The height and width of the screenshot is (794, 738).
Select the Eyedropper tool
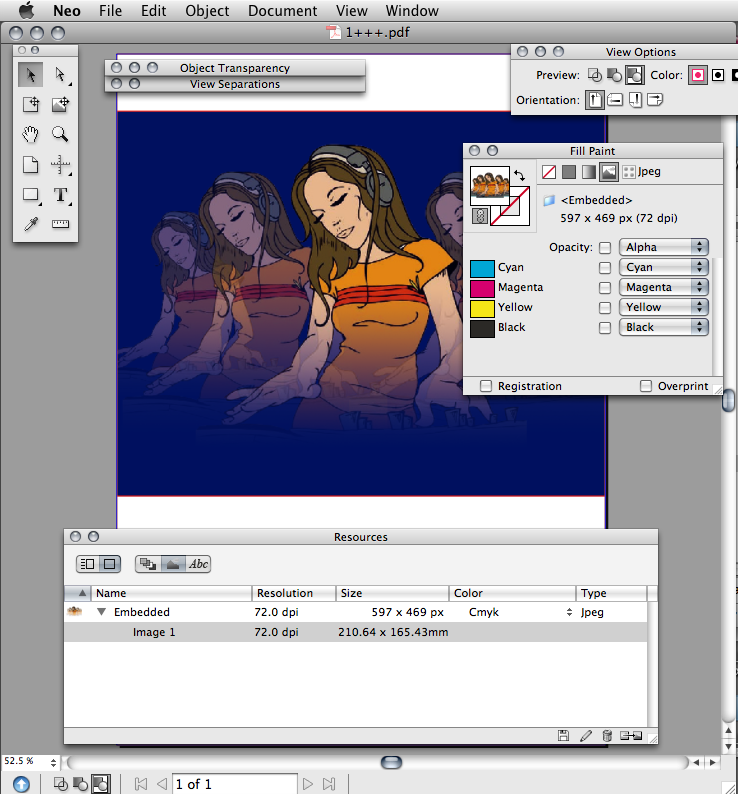click(x=30, y=224)
